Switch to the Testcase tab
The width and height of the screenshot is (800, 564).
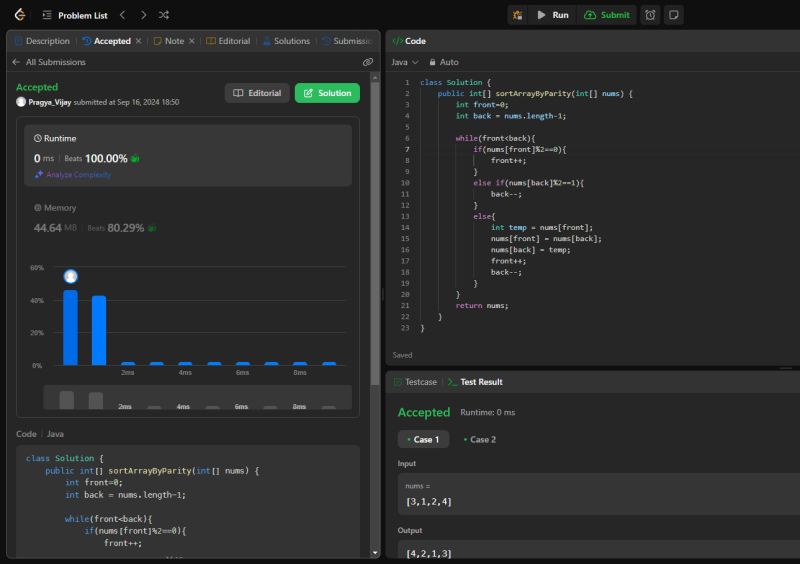click(415, 382)
